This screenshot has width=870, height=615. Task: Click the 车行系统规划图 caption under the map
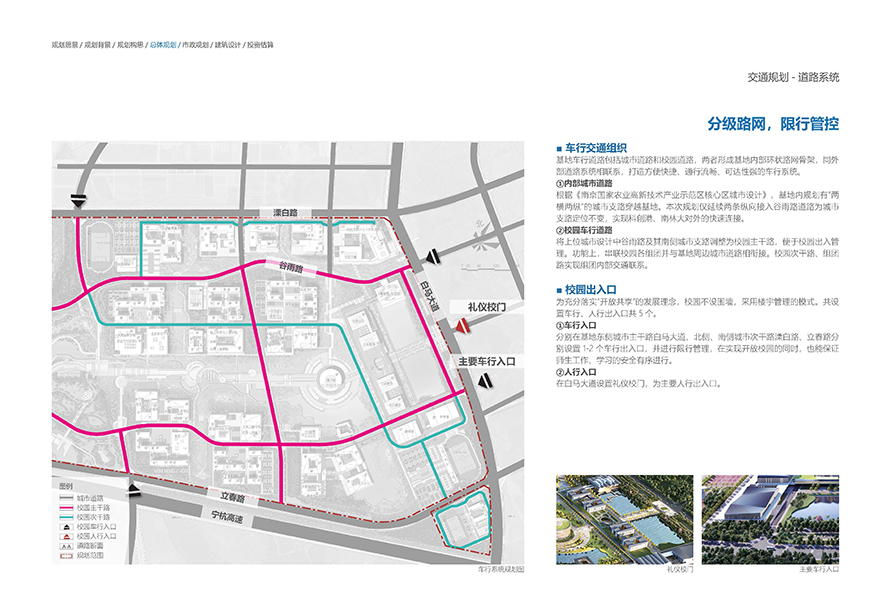pyautogui.click(x=501, y=569)
